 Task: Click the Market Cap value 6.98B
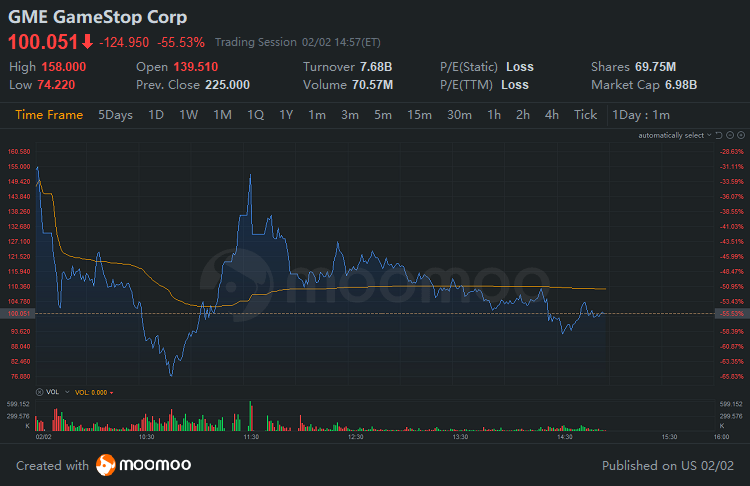pos(681,85)
